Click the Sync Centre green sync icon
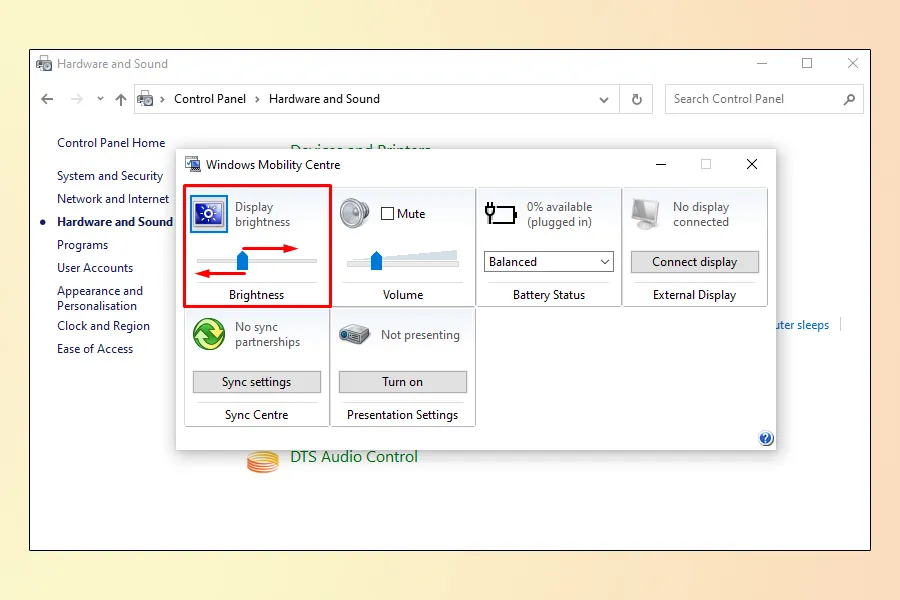Viewport: 900px width, 600px height. pos(208,334)
